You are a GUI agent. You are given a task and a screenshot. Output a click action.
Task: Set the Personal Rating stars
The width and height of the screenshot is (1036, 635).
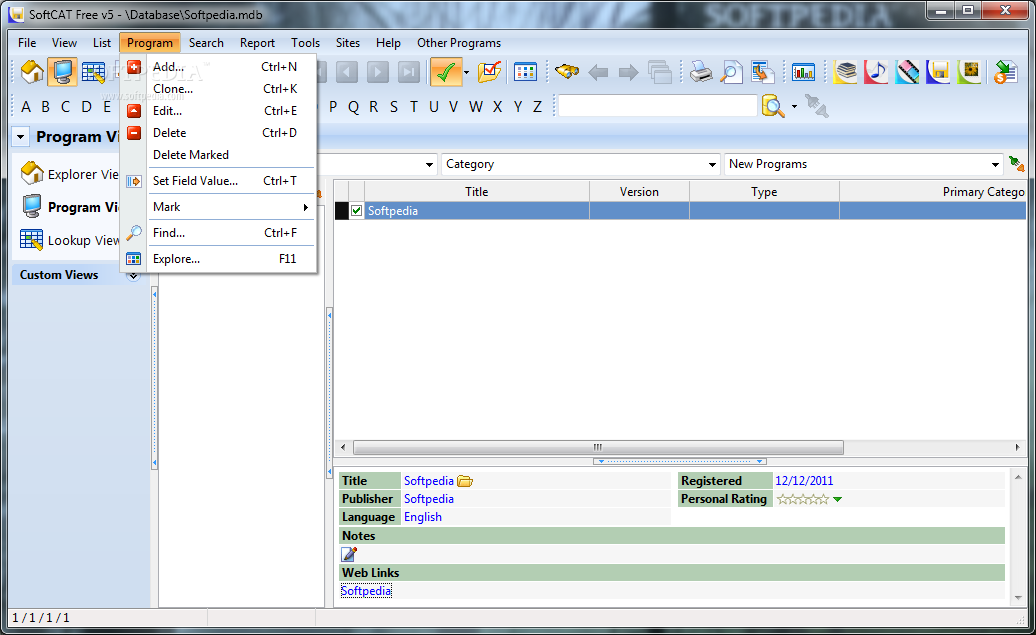(x=802, y=500)
